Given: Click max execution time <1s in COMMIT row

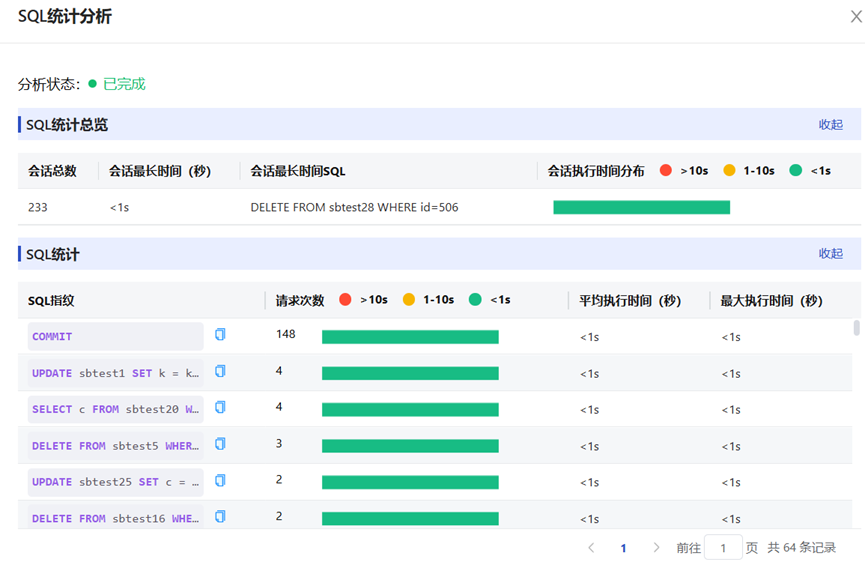Looking at the screenshot, I should pos(731,337).
